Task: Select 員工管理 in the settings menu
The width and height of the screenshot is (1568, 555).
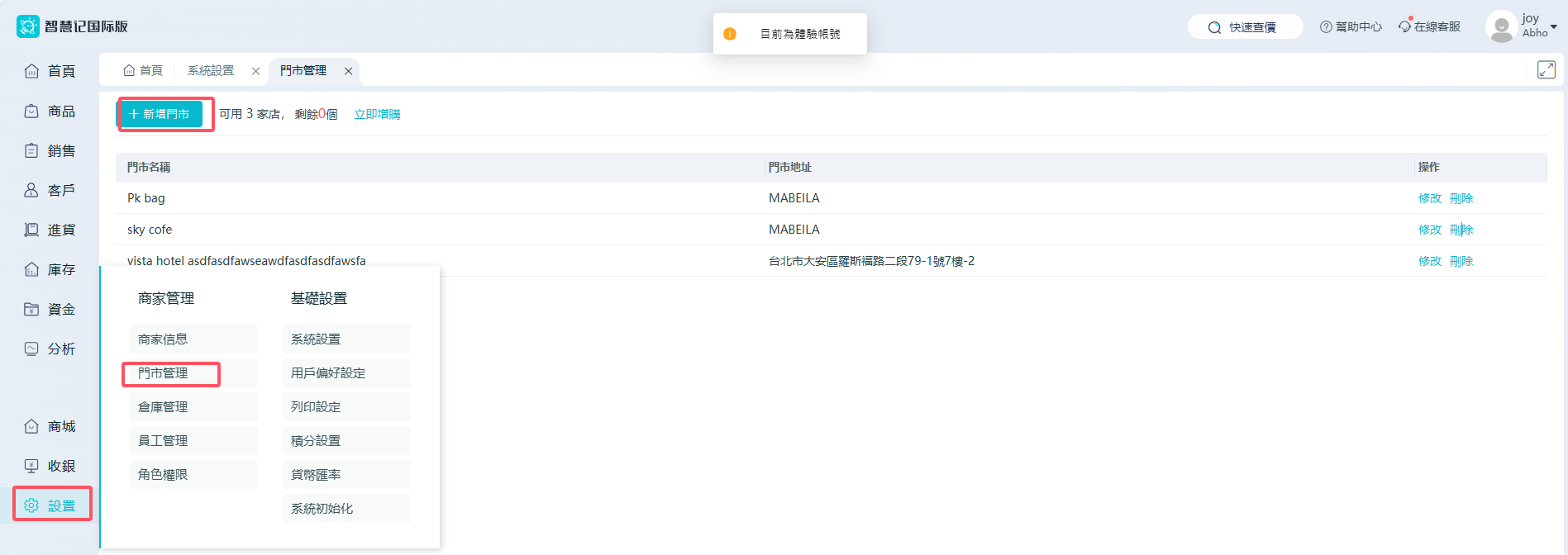Action: 163,441
